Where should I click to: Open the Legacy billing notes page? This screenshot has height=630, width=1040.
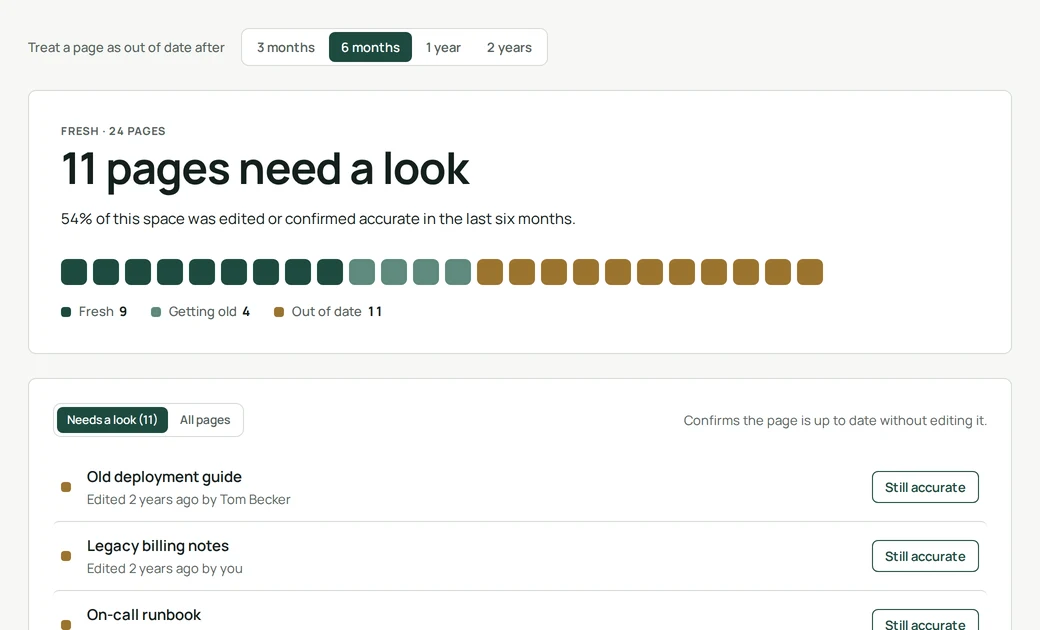pos(158,546)
